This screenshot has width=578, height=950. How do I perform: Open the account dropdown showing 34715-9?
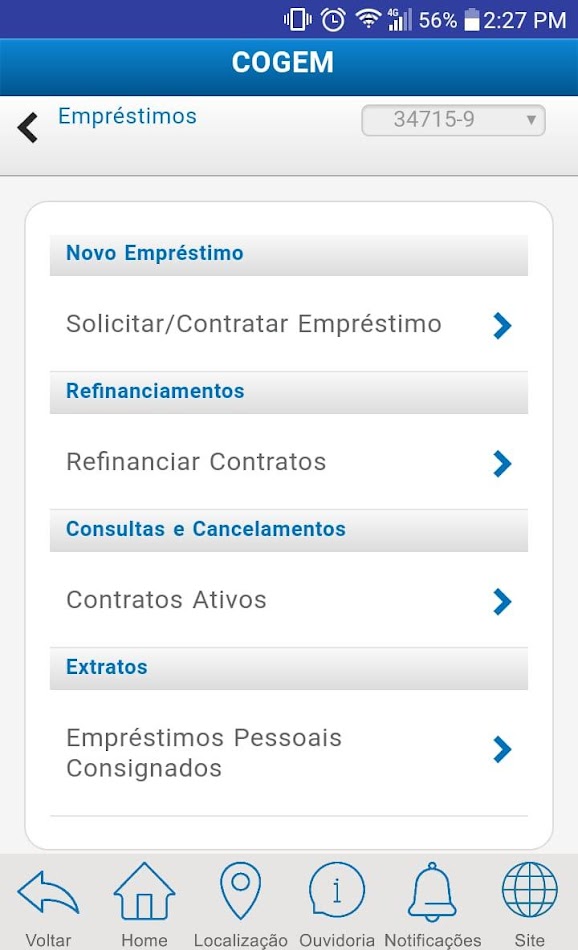click(x=452, y=120)
